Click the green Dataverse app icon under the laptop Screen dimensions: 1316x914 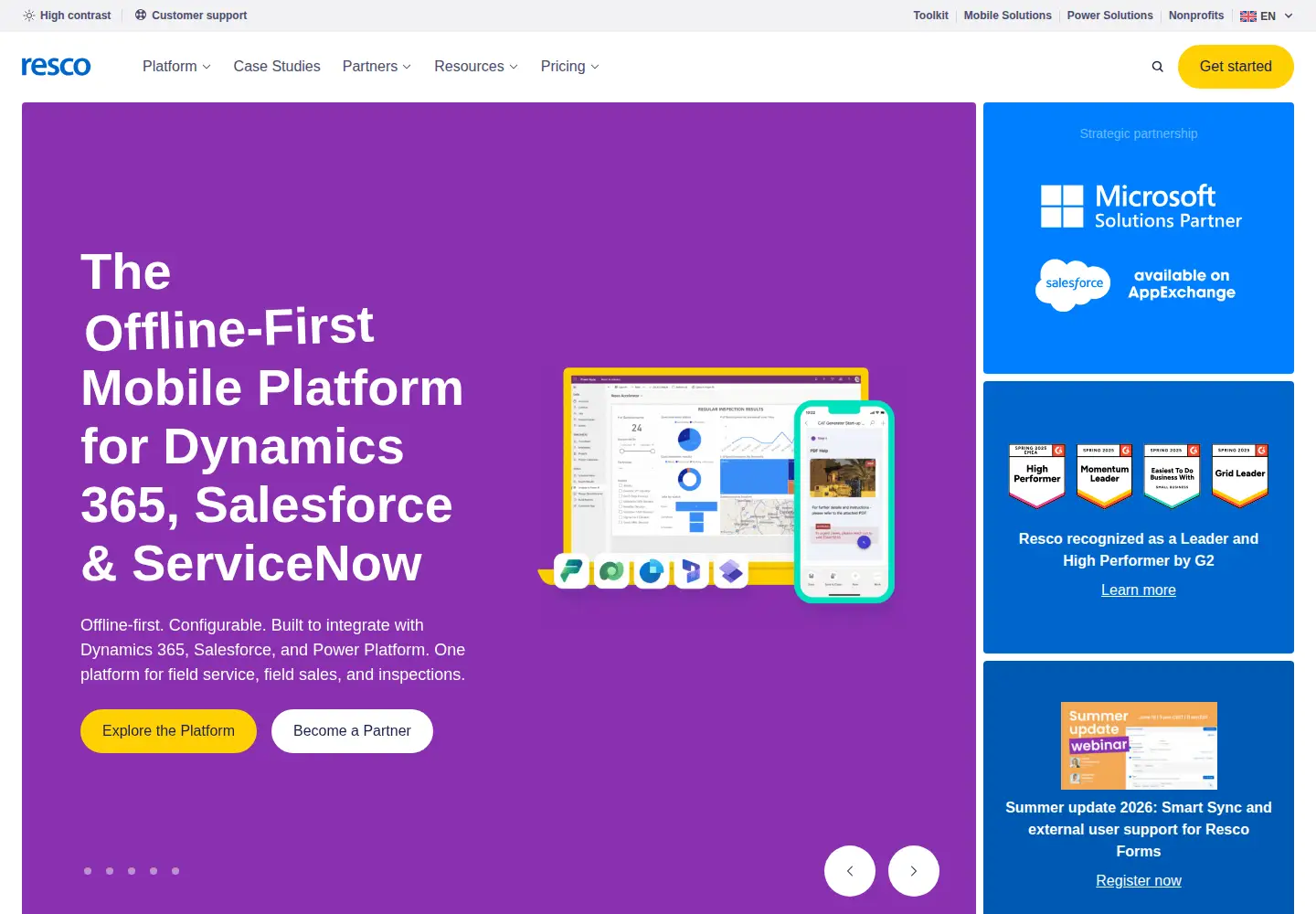point(611,571)
